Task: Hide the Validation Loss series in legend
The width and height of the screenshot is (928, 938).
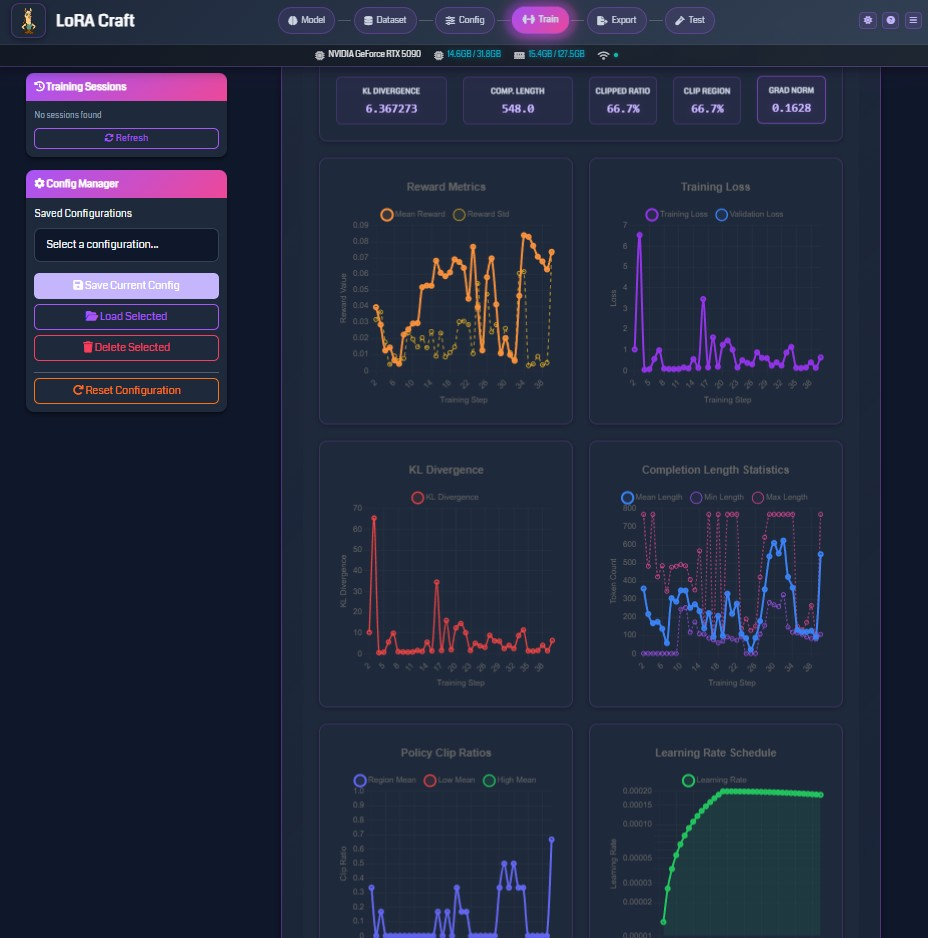Action: (x=722, y=214)
